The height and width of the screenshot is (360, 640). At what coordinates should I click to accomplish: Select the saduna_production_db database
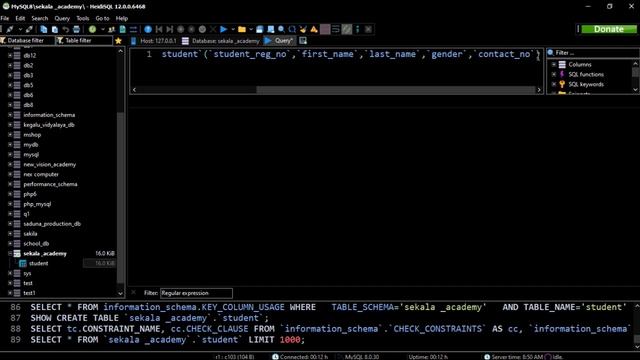(x=52, y=224)
